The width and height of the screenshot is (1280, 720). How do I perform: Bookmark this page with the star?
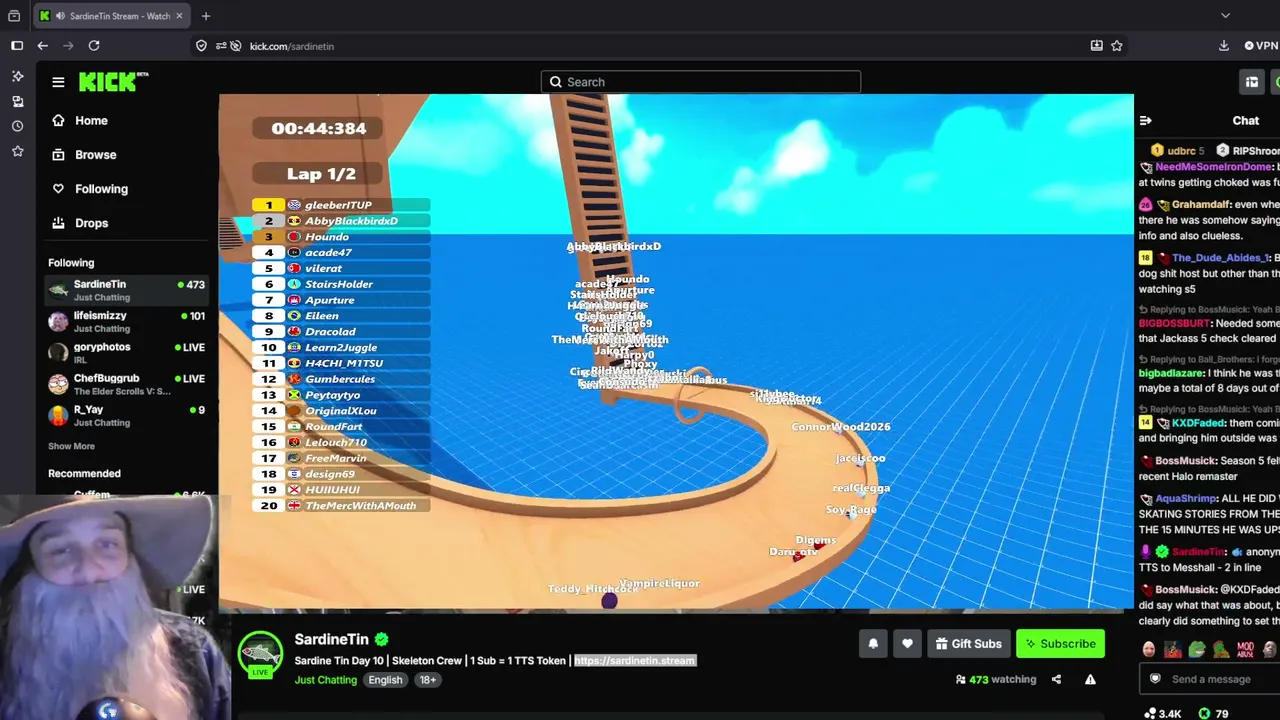point(1117,46)
